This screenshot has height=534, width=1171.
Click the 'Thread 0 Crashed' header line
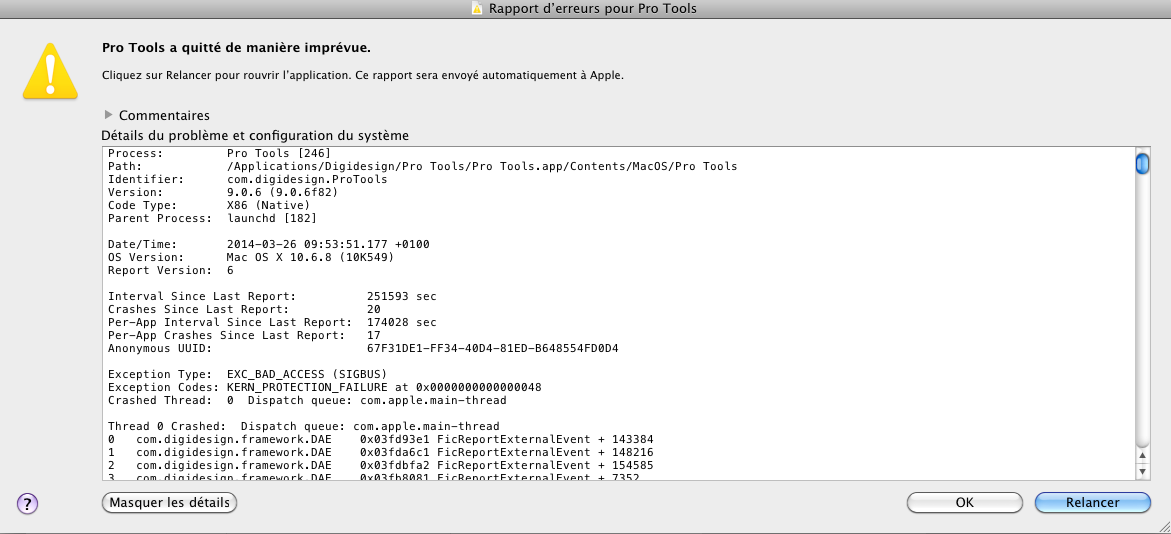coord(304,426)
